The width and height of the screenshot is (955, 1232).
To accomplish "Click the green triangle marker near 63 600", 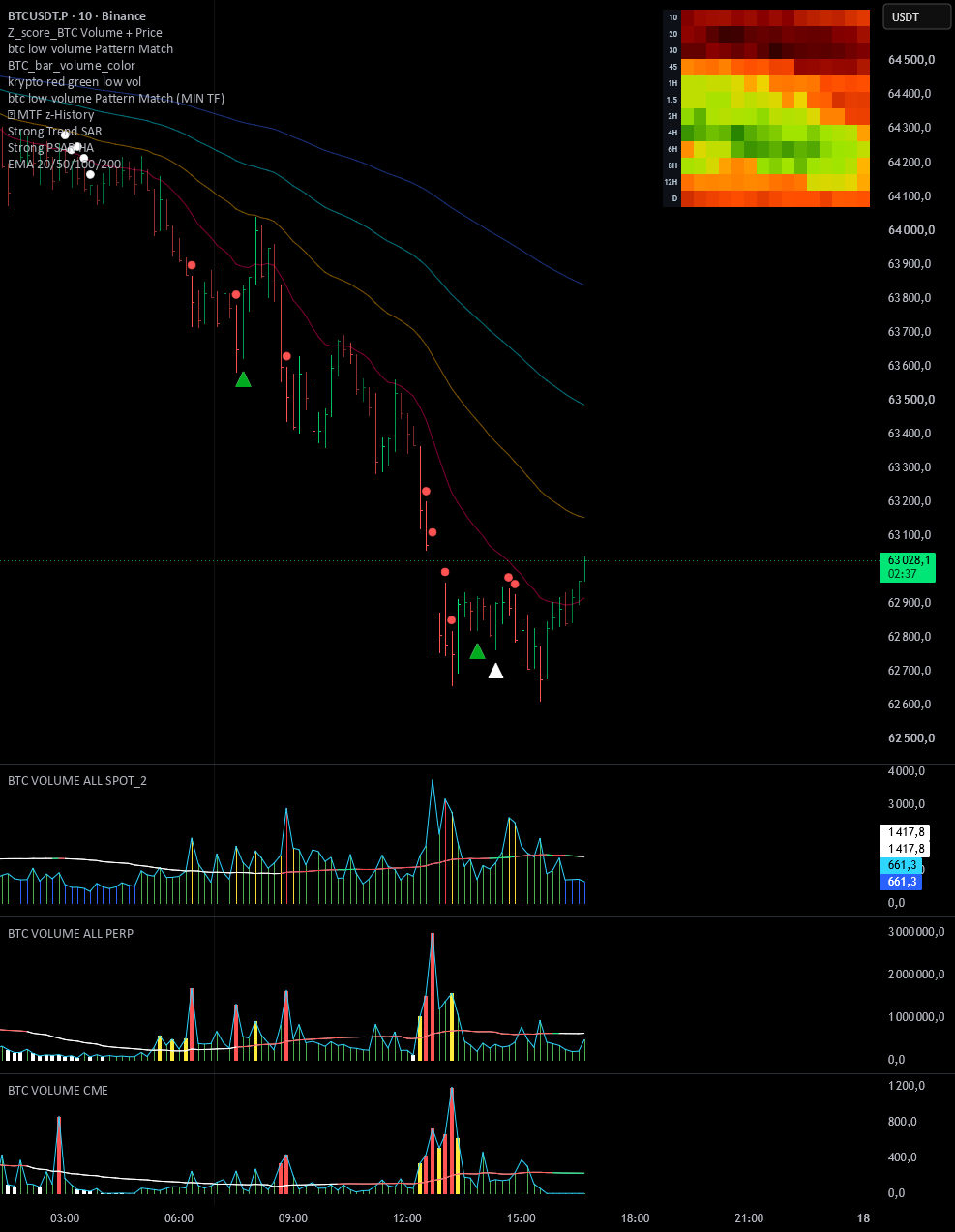I will click(x=244, y=379).
